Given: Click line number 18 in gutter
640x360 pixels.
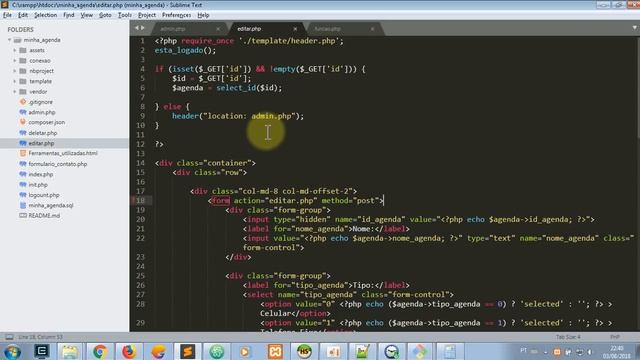Looking at the screenshot, I should (140, 200).
